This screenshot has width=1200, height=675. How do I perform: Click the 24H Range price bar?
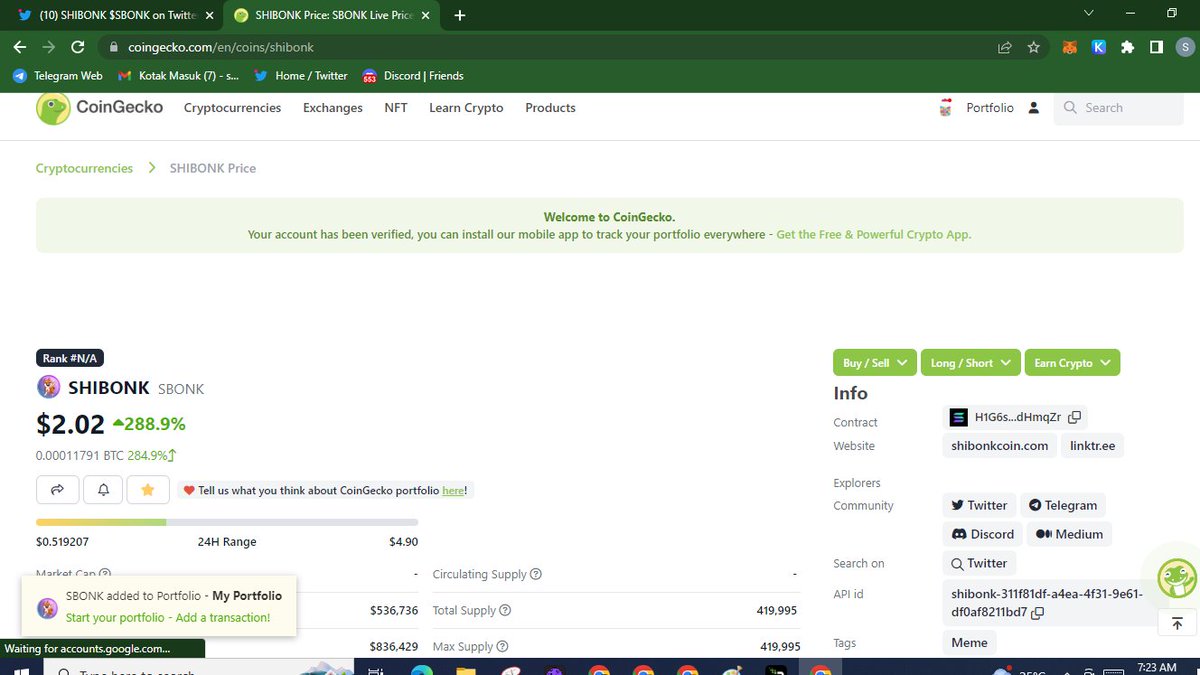tap(227, 522)
